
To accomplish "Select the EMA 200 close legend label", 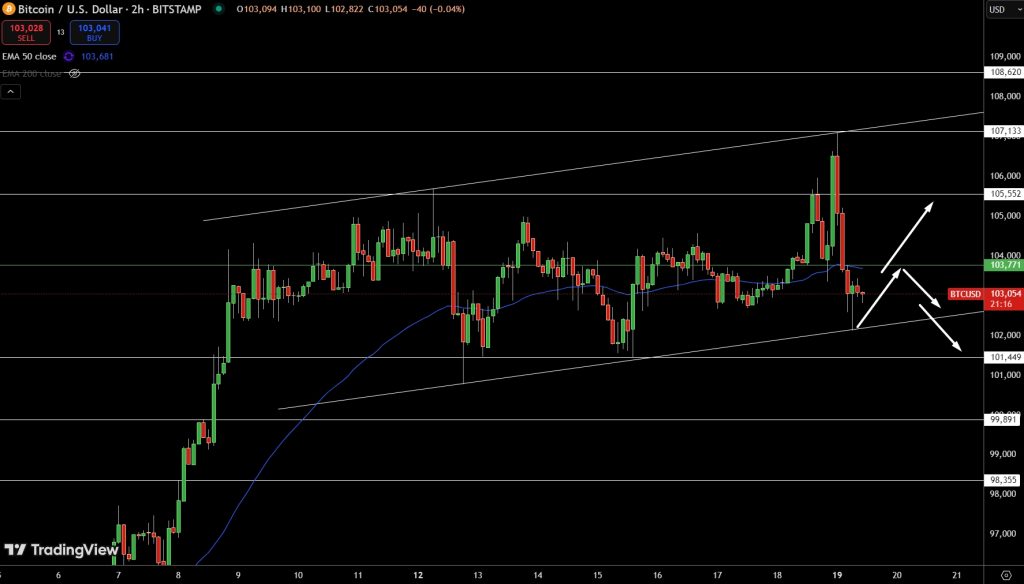I will click(x=31, y=73).
